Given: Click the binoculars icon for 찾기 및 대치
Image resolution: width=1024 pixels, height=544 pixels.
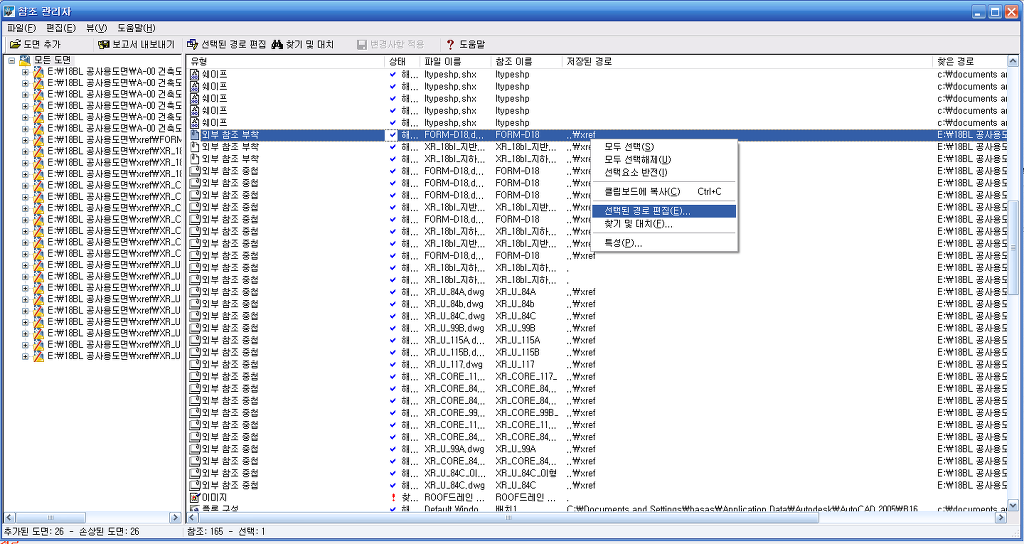Looking at the screenshot, I should point(277,44).
